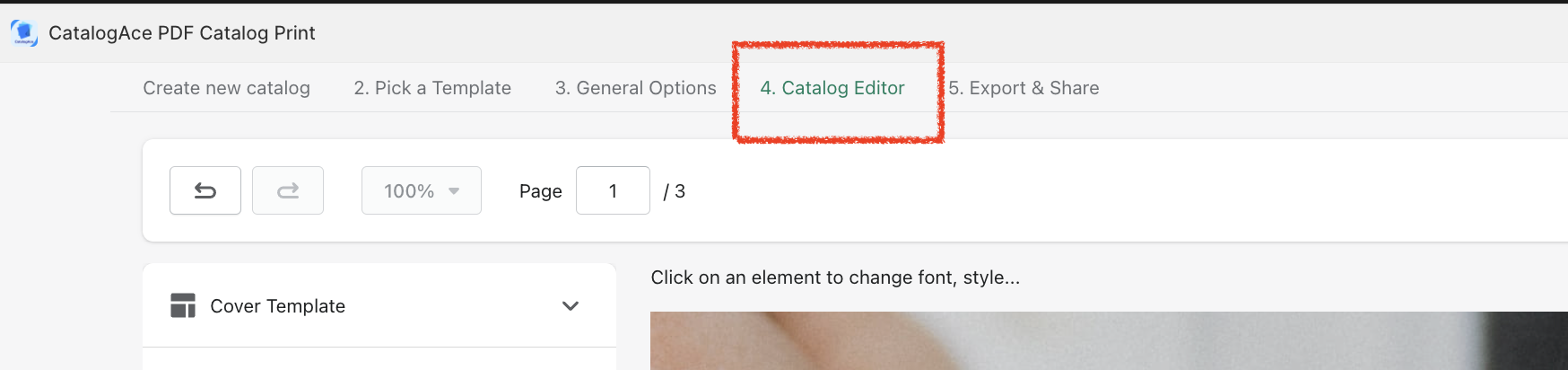Click the font and style hint text
Screen dimensions: 1568x370
pos(835,277)
